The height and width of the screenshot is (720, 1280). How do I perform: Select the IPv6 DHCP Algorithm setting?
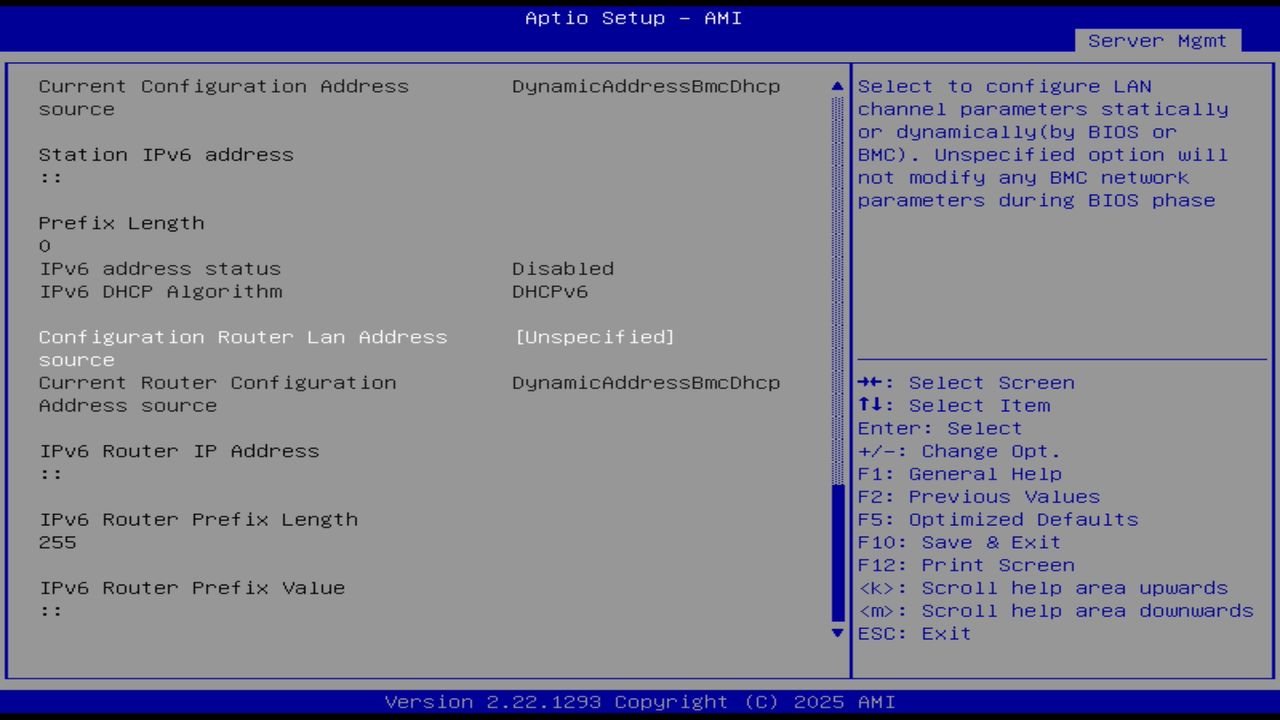pos(160,291)
